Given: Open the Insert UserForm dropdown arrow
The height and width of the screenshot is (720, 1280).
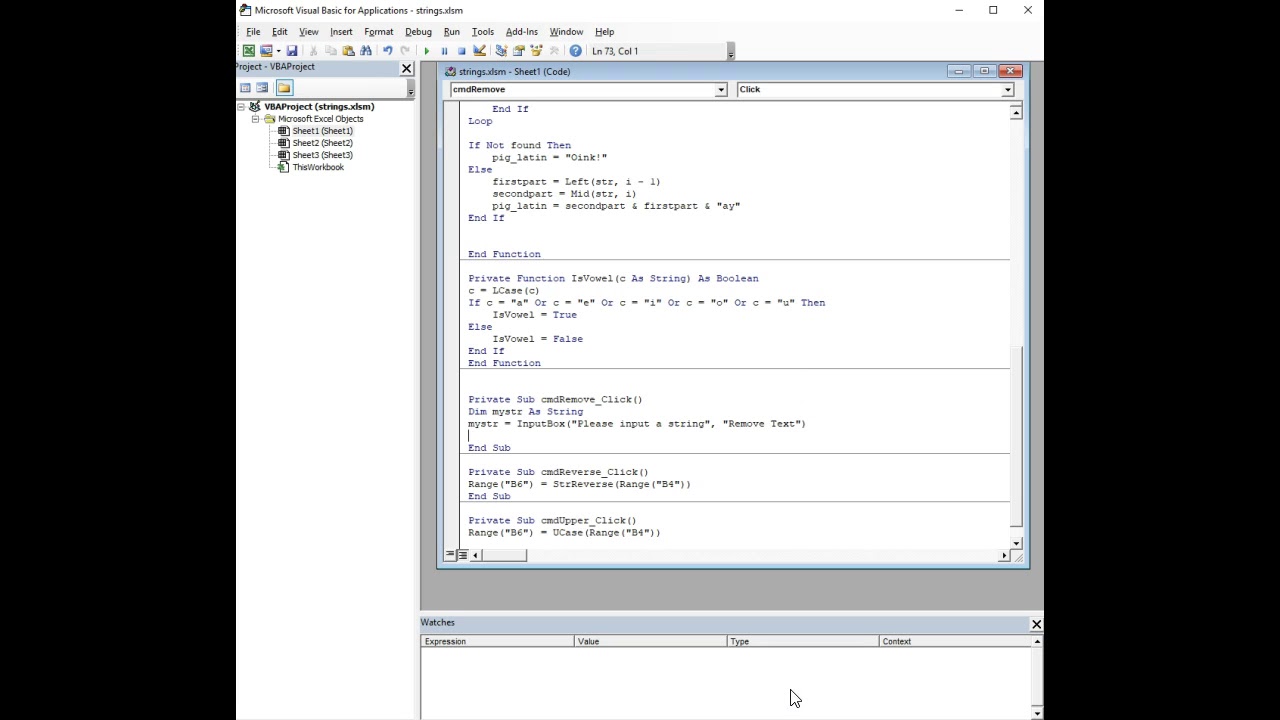Looking at the screenshot, I should click(x=278, y=51).
